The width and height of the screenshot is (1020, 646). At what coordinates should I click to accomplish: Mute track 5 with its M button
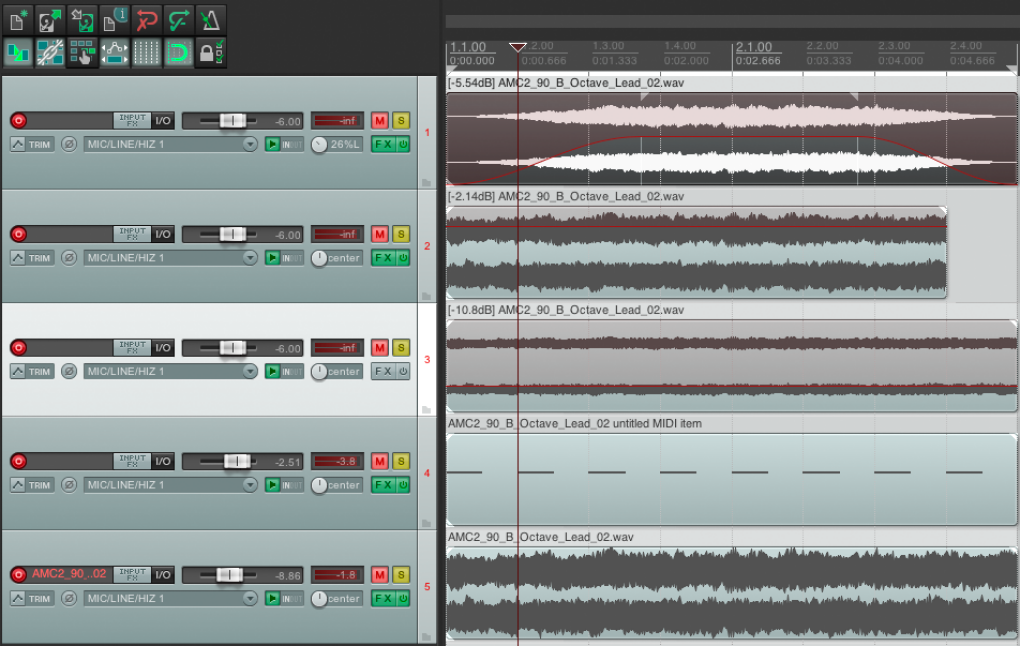380,574
